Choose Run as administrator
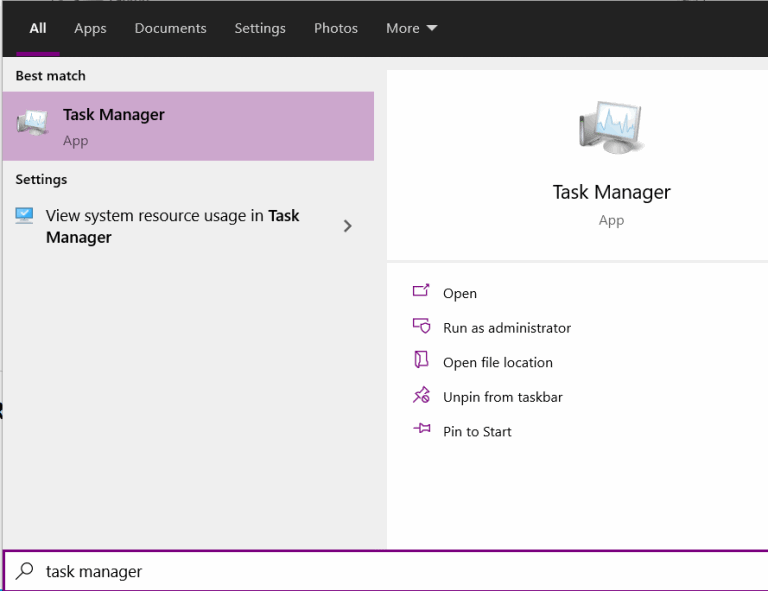 [507, 328]
